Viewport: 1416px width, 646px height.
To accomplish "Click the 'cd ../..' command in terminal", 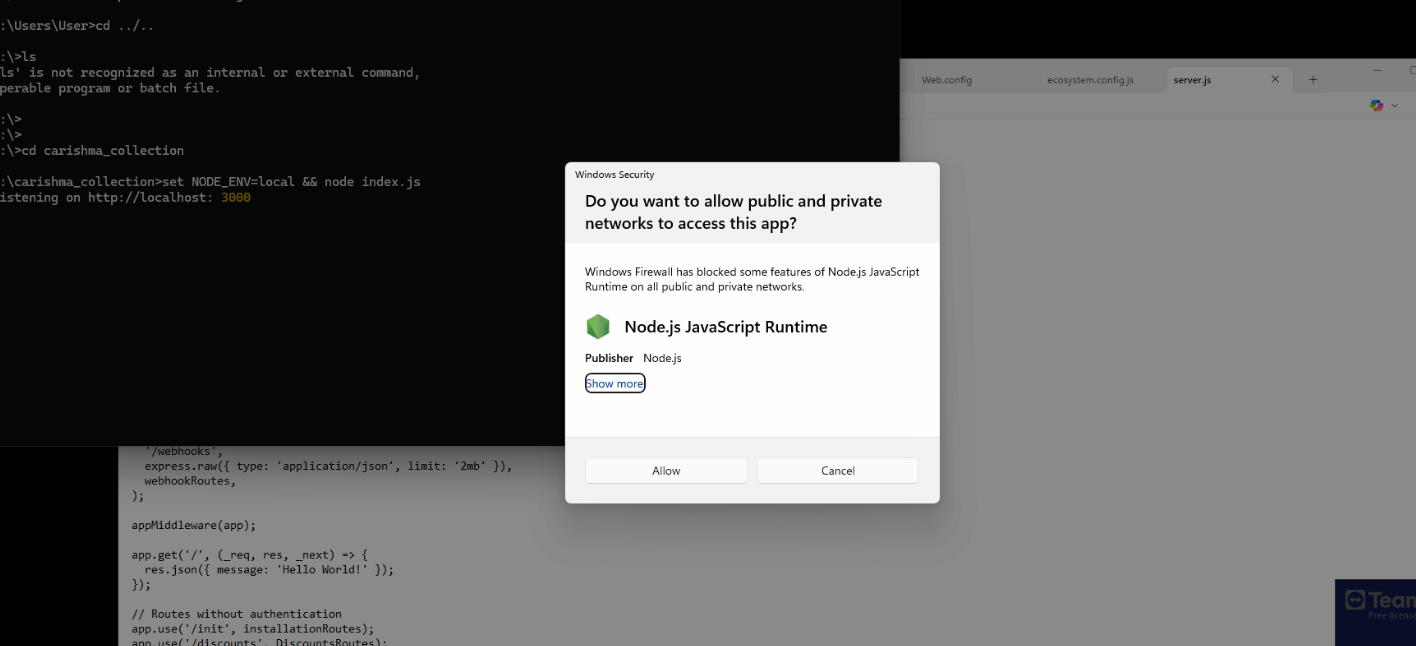I will (125, 26).
